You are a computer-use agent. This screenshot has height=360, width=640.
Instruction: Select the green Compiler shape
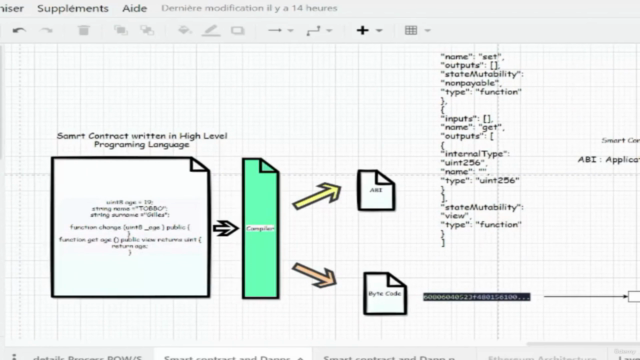tap(260, 229)
